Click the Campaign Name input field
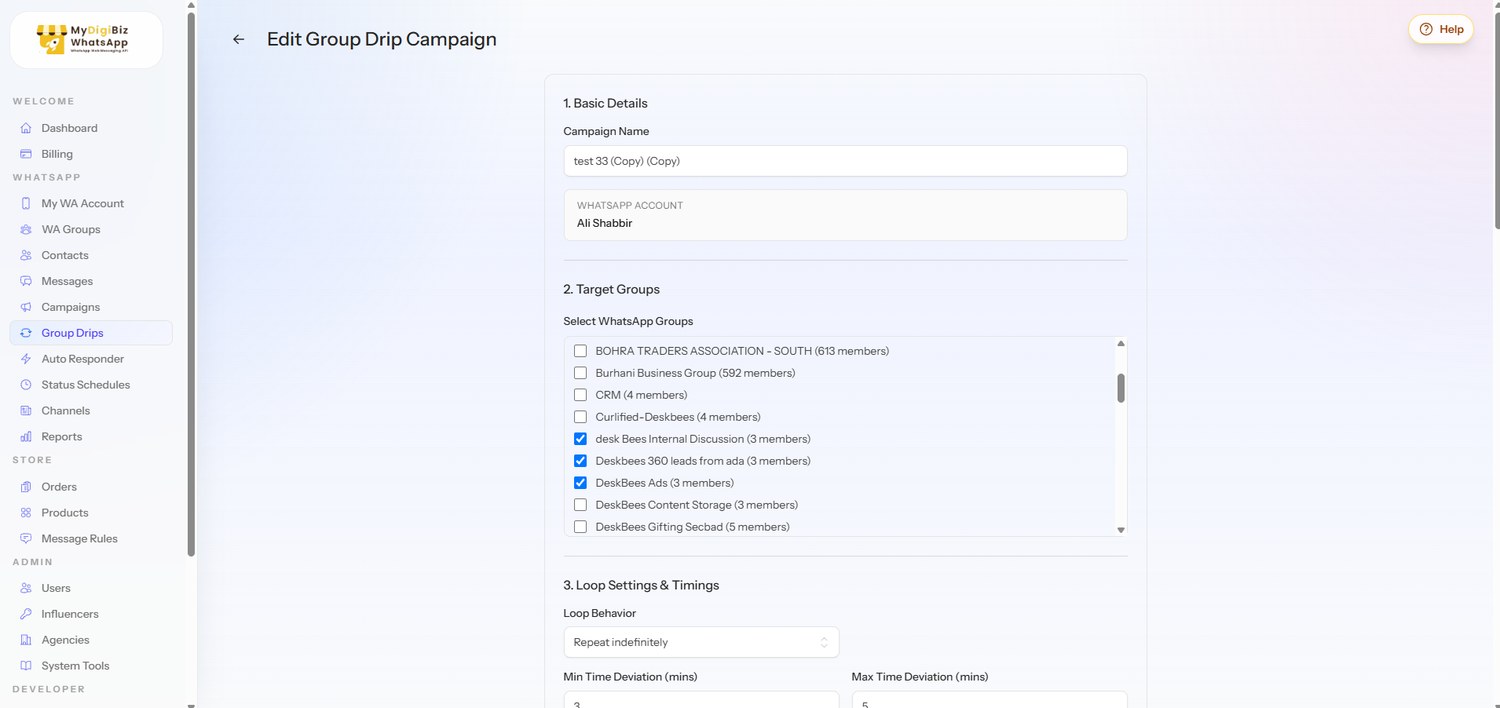 [x=845, y=161]
